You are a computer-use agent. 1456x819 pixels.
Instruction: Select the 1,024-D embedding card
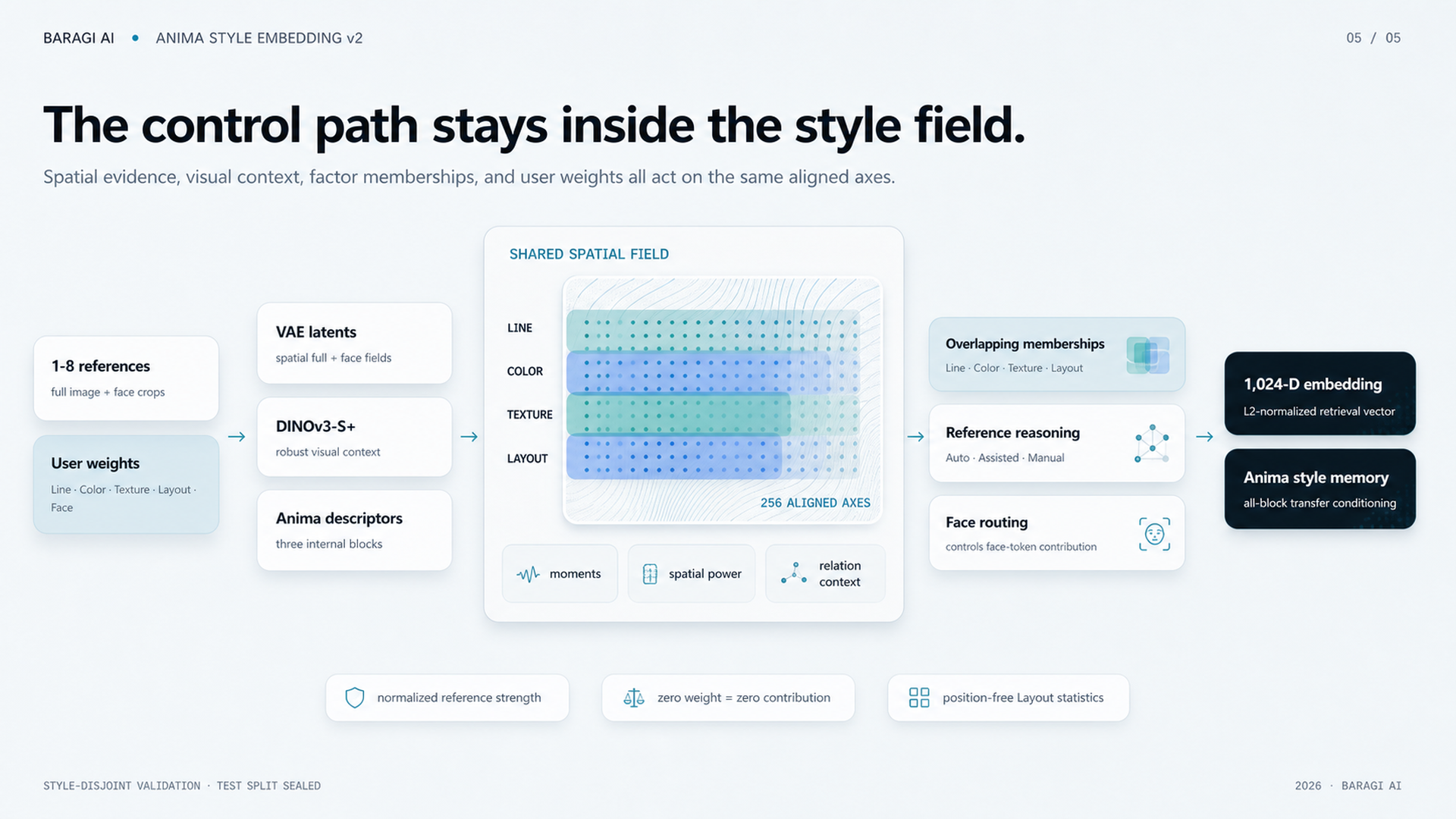coord(1319,394)
